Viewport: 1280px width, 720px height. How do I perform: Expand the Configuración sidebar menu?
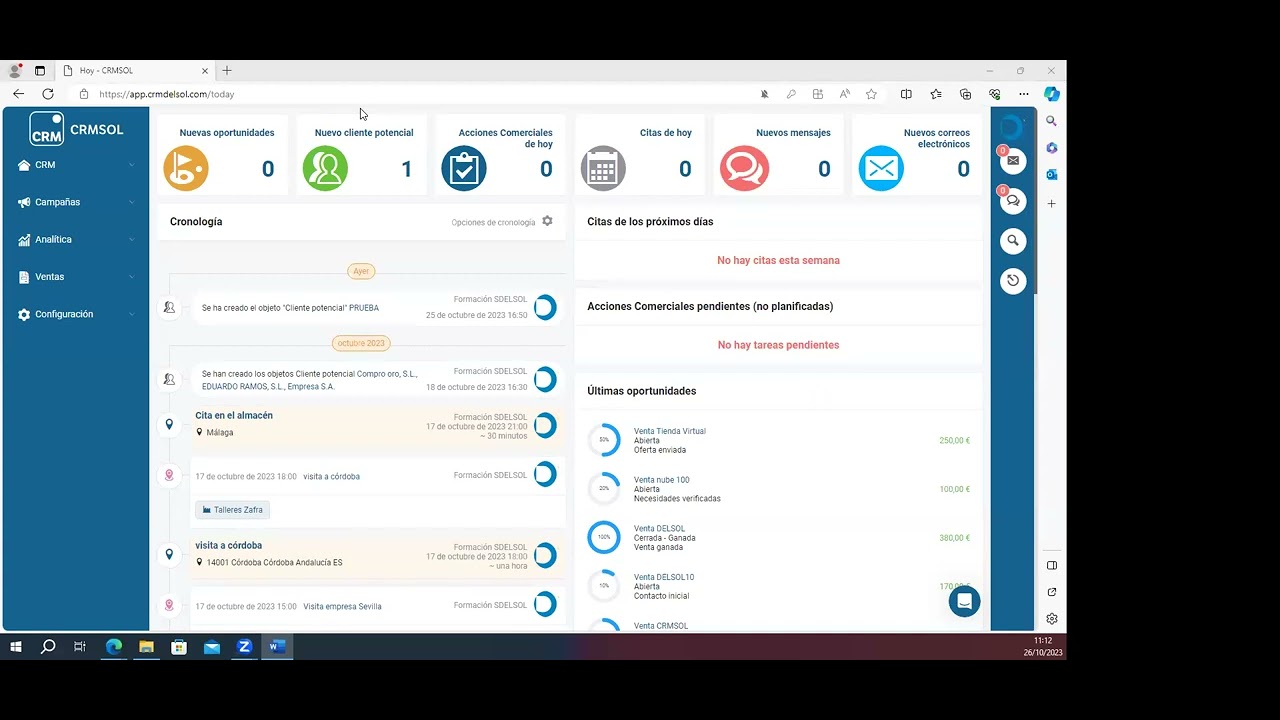coord(76,314)
